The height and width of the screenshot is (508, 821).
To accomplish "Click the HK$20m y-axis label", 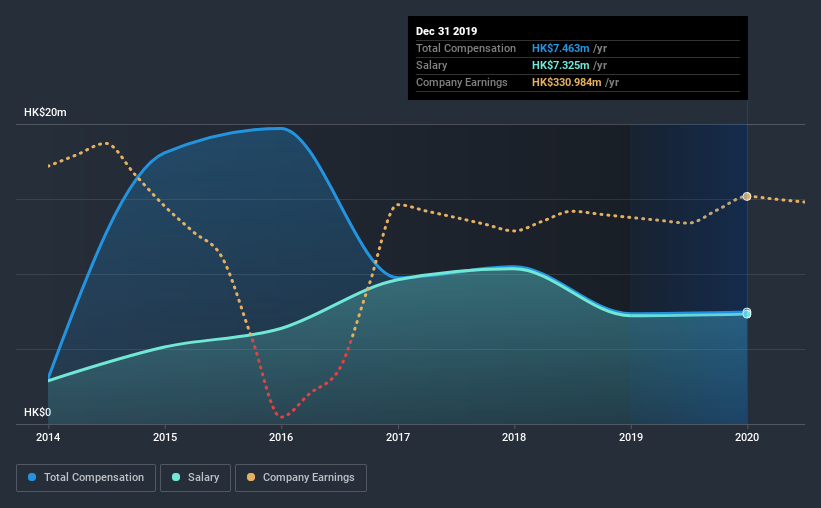I will pos(46,113).
